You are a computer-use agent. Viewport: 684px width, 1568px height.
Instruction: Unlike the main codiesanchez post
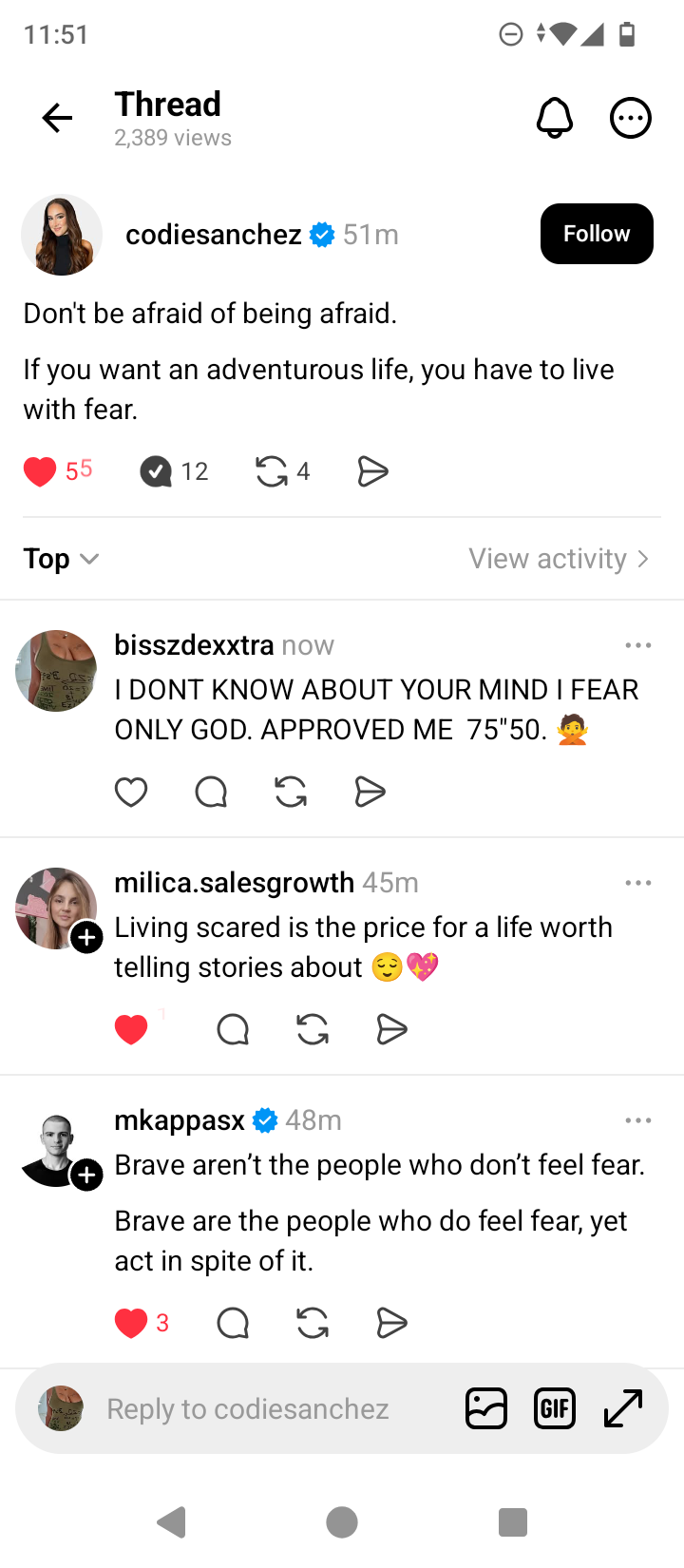(x=40, y=471)
